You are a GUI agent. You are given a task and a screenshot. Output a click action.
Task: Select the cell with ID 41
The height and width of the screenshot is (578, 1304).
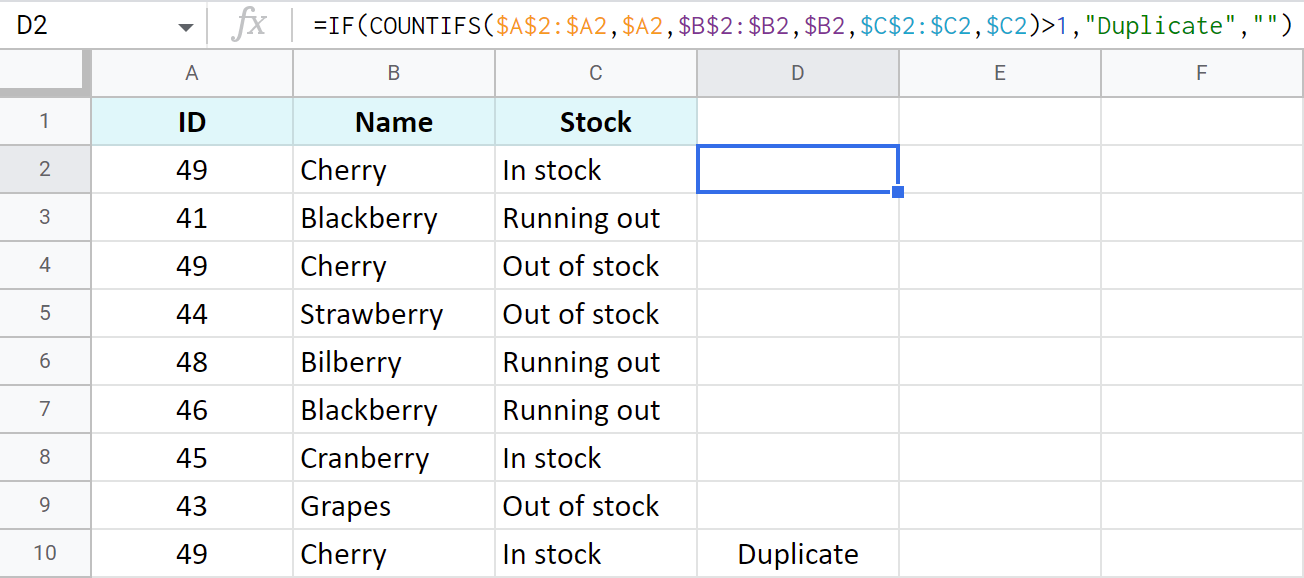tap(191, 217)
